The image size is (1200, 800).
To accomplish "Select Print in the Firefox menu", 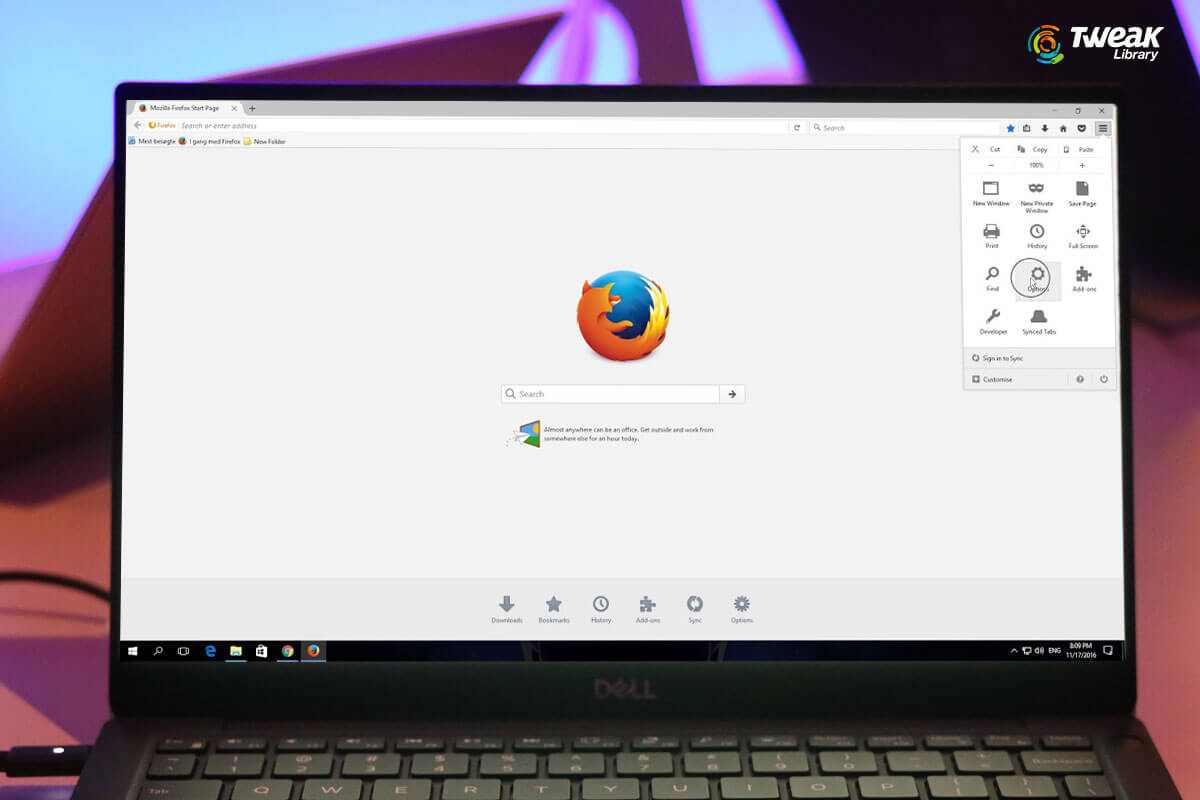I will coord(991,233).
